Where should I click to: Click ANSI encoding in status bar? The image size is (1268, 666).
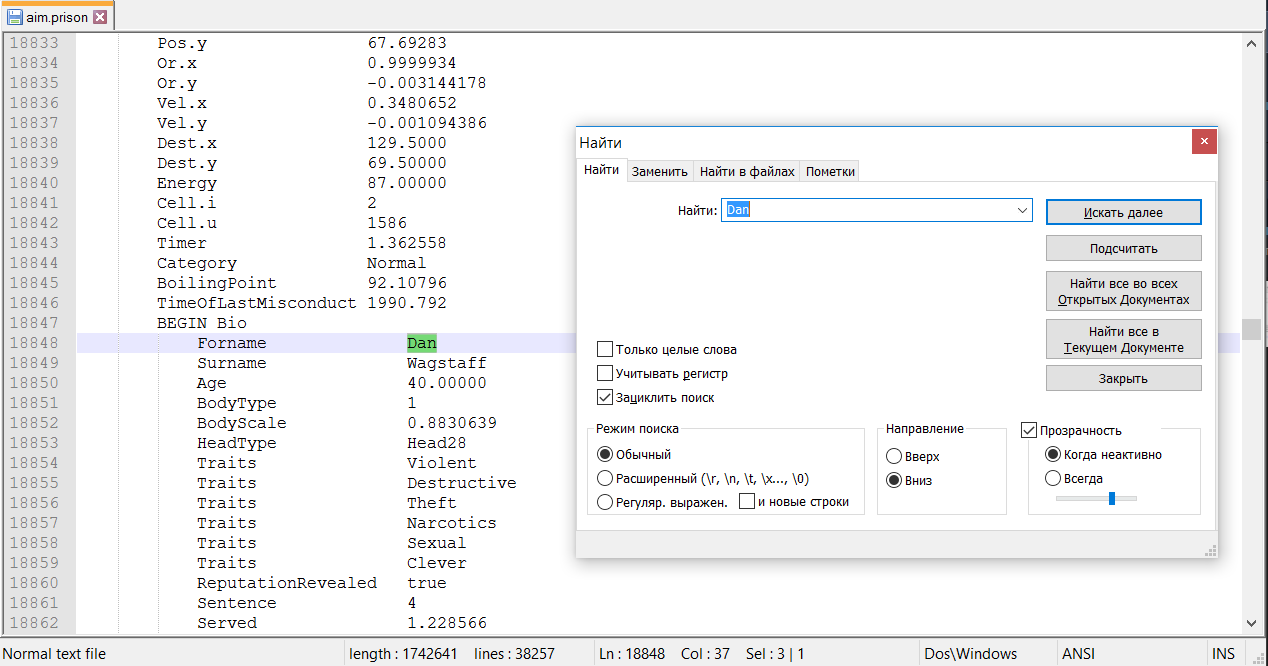click(1081, 654)
